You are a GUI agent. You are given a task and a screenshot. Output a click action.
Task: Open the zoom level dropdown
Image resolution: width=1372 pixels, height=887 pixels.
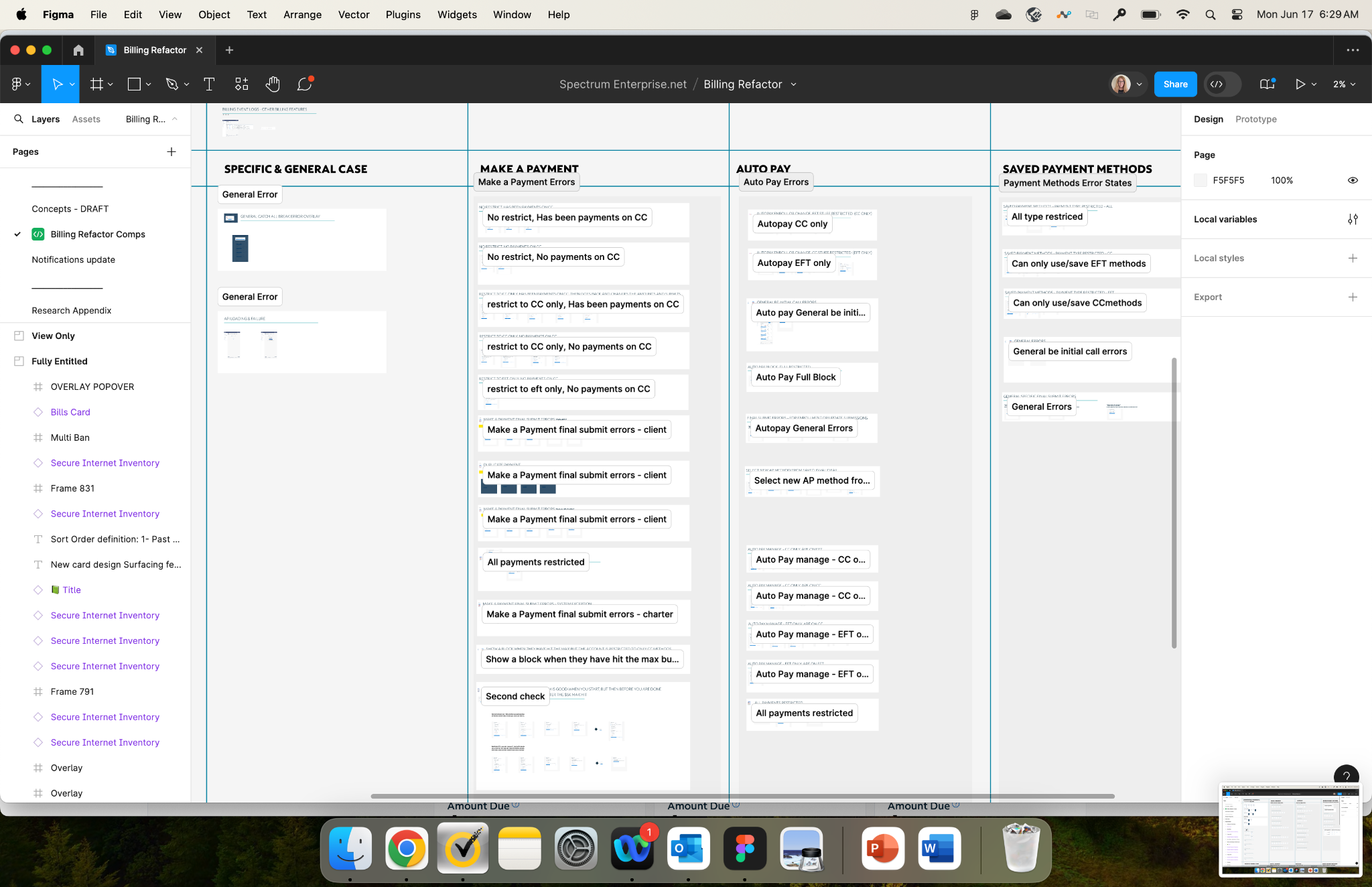click(1344, 84)
